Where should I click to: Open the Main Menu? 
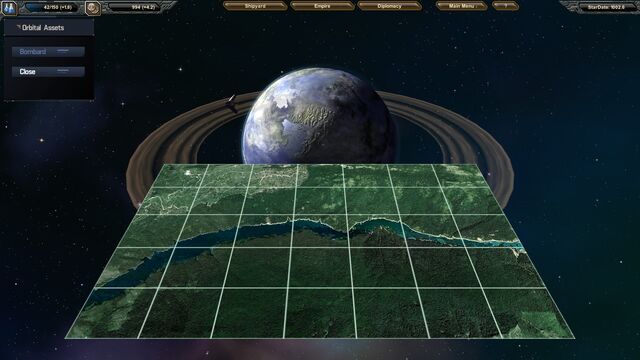coord(461,6)
